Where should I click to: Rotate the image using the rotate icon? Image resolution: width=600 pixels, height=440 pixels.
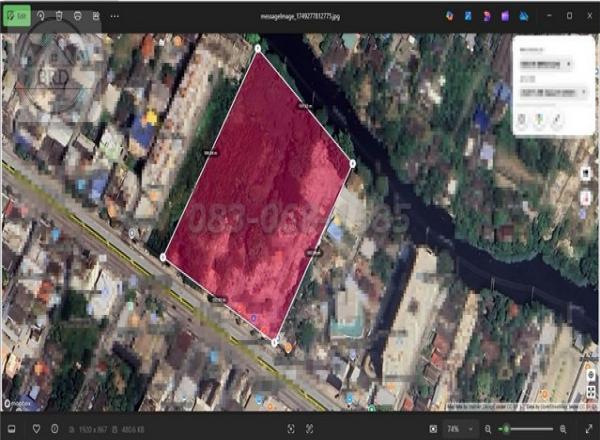point(41,16)
